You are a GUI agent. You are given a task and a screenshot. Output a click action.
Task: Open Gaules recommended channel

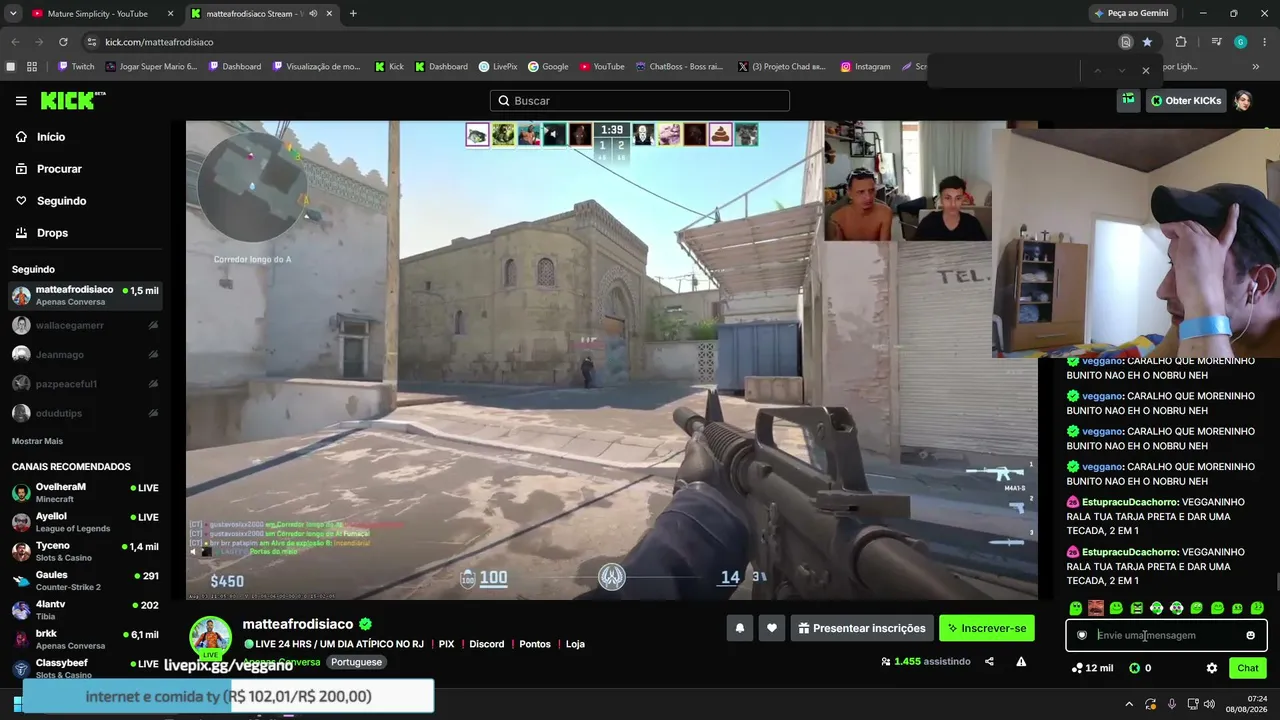pos(85,581)
